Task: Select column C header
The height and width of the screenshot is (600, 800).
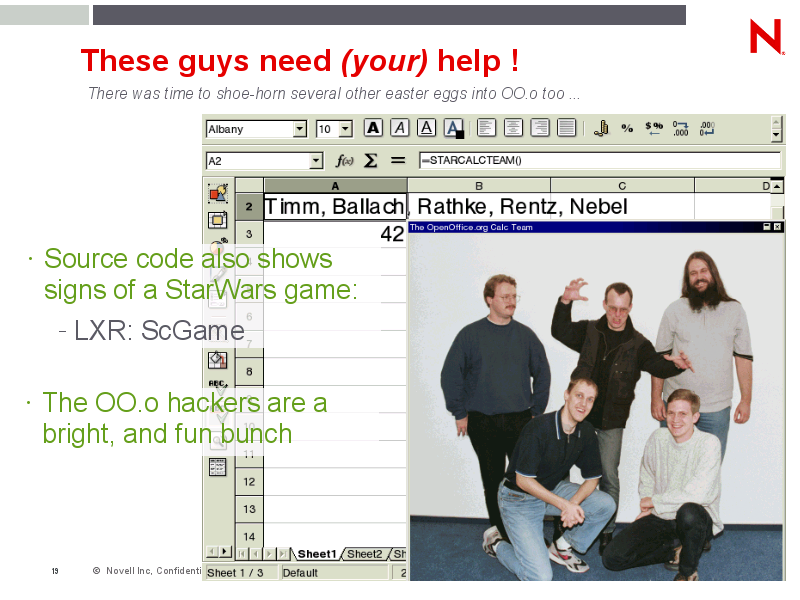Action: click(x=622, y=186)
